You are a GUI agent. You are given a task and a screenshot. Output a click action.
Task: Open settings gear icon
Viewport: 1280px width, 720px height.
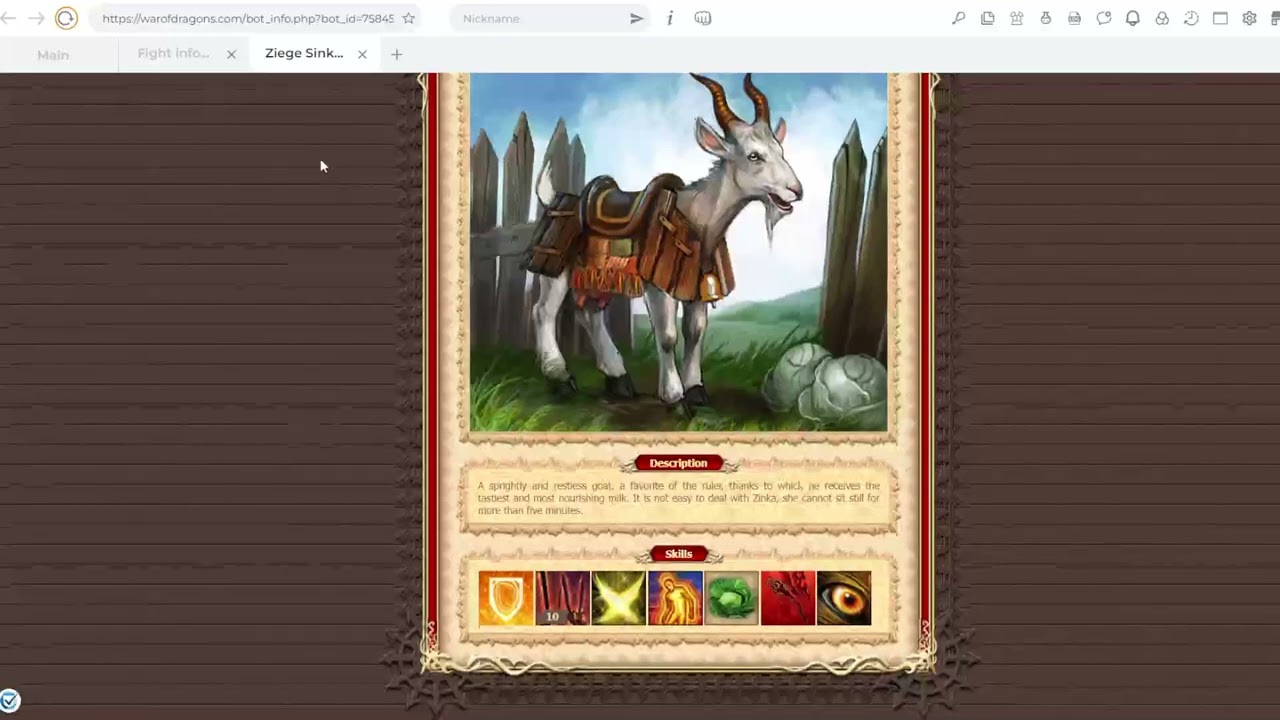[x=1249, y=18]
